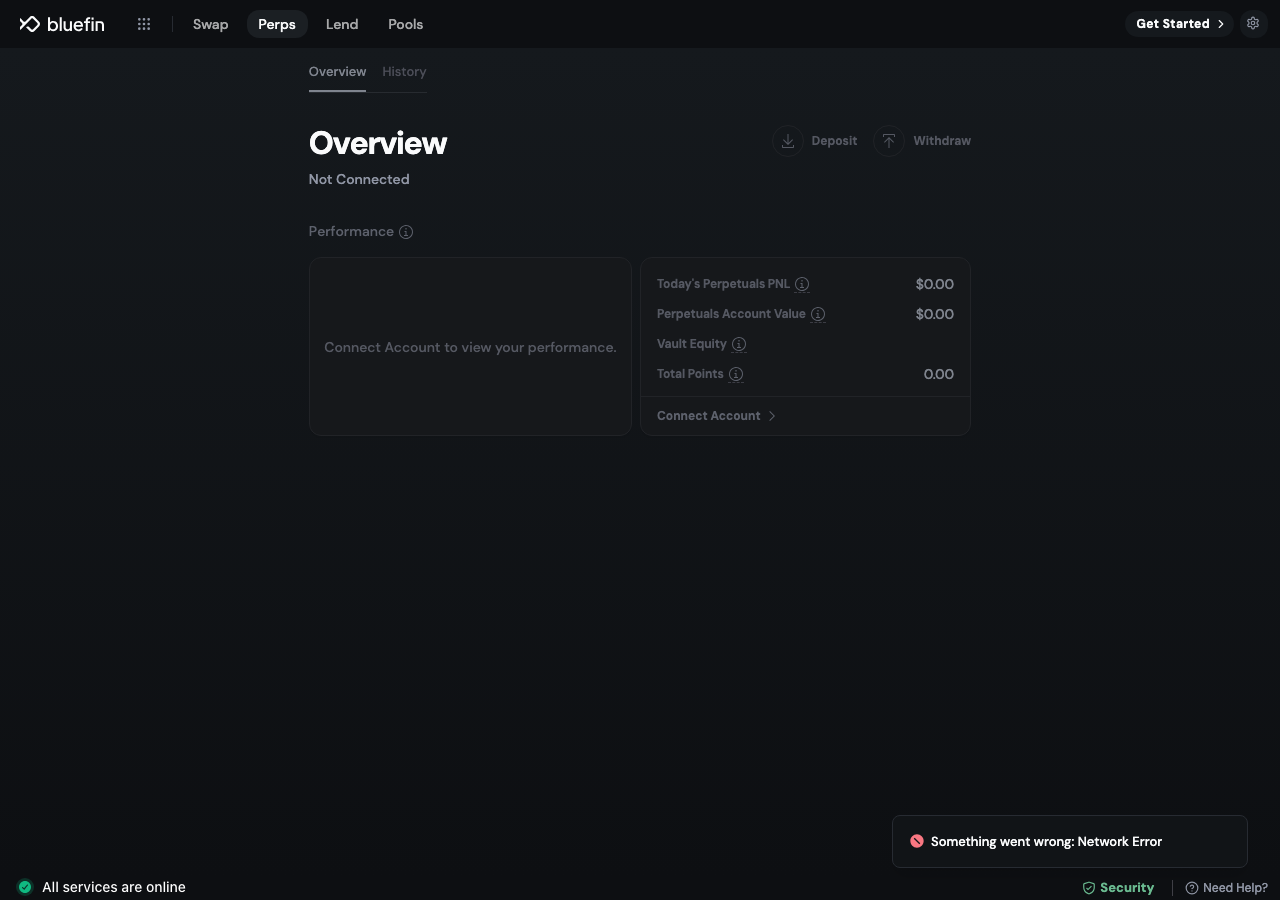This screenshot has width=1280, height=900.
Task: Show info about Performance
Action: click(406, 232)
